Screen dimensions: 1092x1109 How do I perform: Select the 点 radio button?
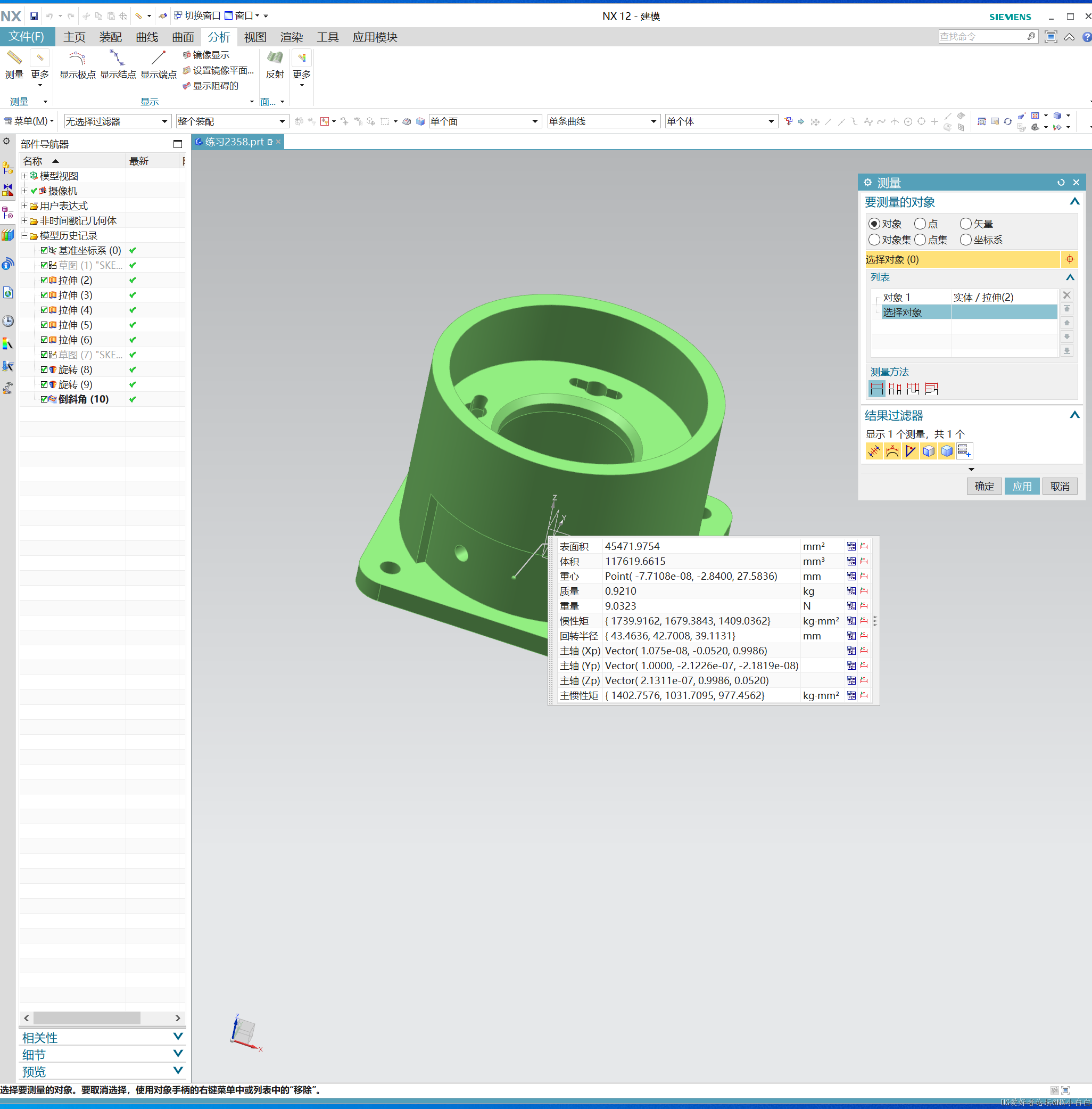(920, 224)
